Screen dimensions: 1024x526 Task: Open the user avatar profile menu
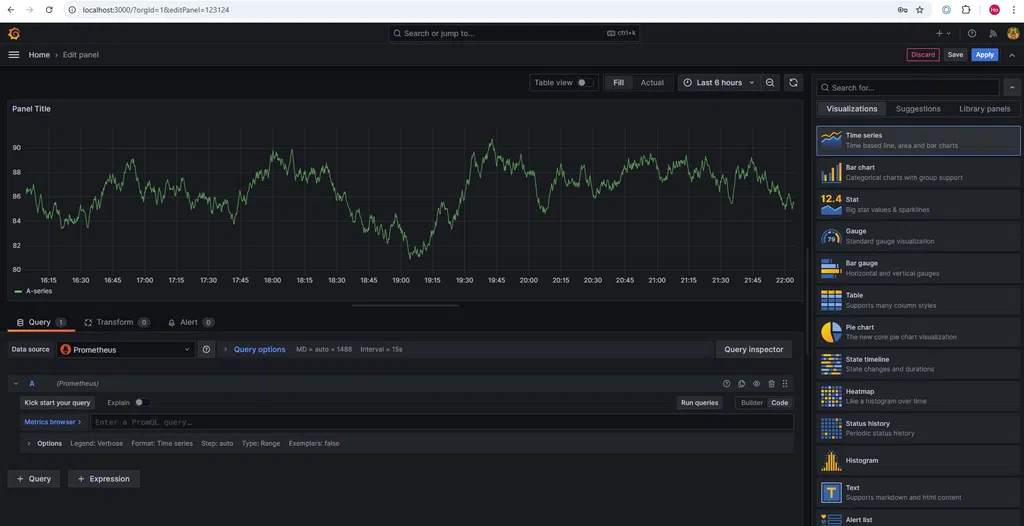pos(1013,33)
